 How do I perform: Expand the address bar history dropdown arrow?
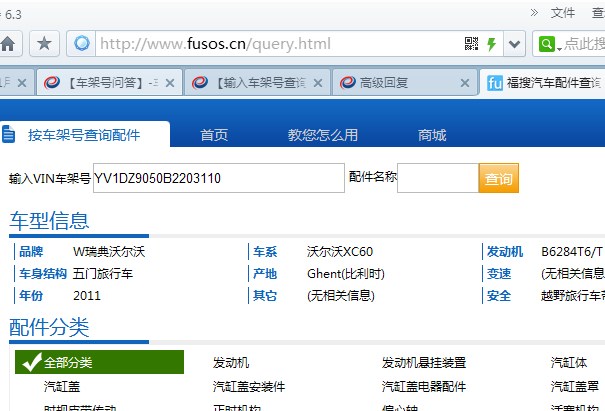(514, 44)
